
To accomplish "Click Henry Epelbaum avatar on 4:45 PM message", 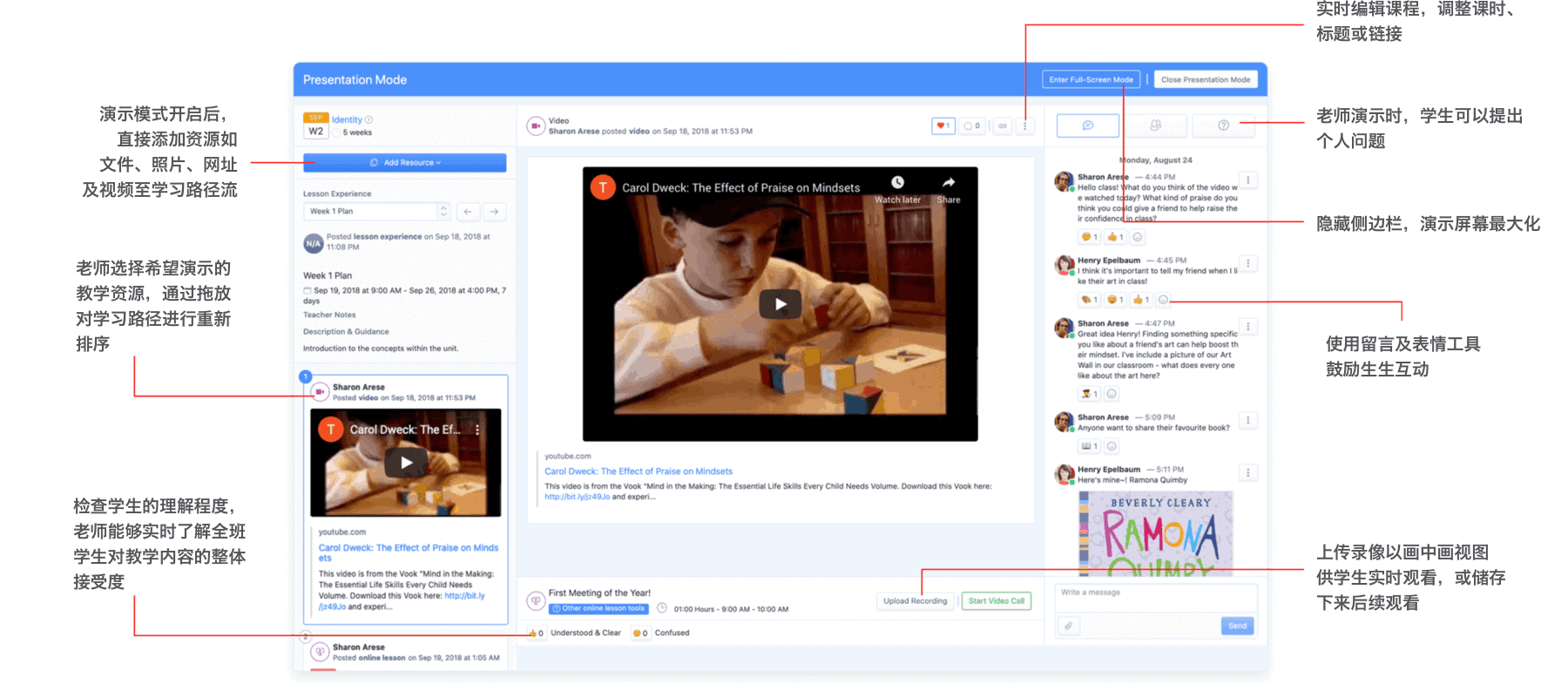I will 1064,265.
